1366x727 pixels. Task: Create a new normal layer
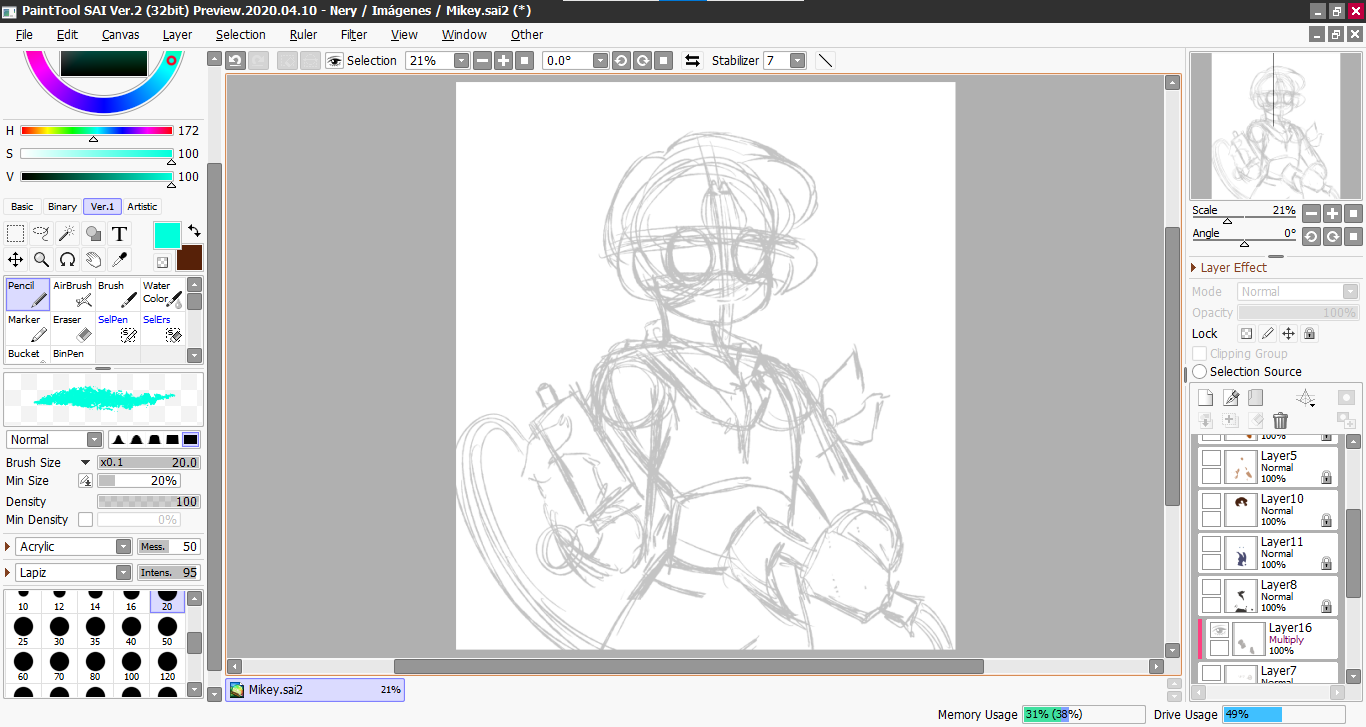(x=1206, y=397)
